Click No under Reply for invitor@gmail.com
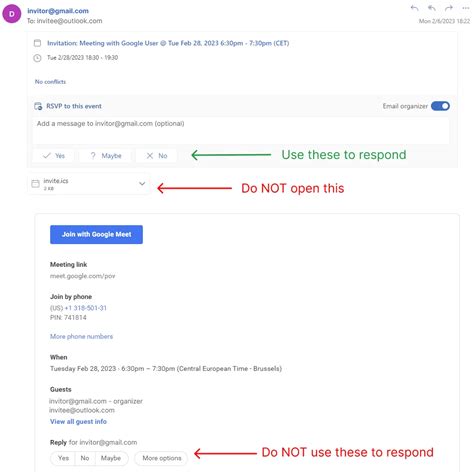This screenshot has height=474, width=474. (x=85, y=458)
